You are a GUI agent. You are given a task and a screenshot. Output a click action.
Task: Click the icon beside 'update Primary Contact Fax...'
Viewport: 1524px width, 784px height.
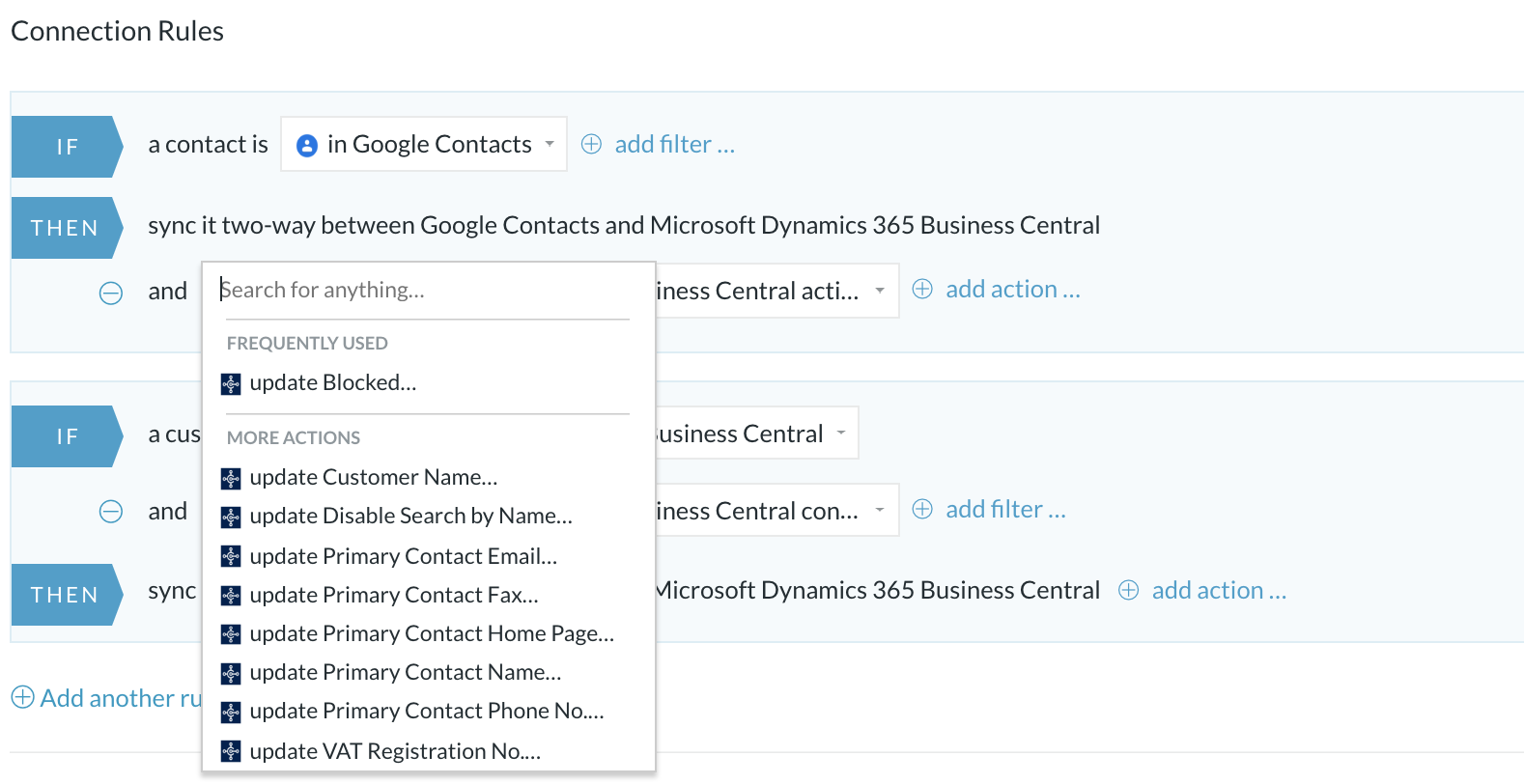[x=231, y=596]
